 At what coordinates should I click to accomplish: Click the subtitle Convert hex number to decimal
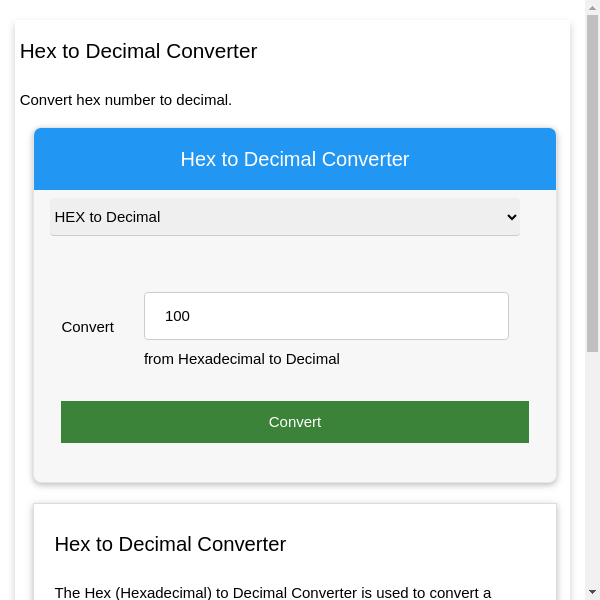pyautogui.click(x=126, y=100)
